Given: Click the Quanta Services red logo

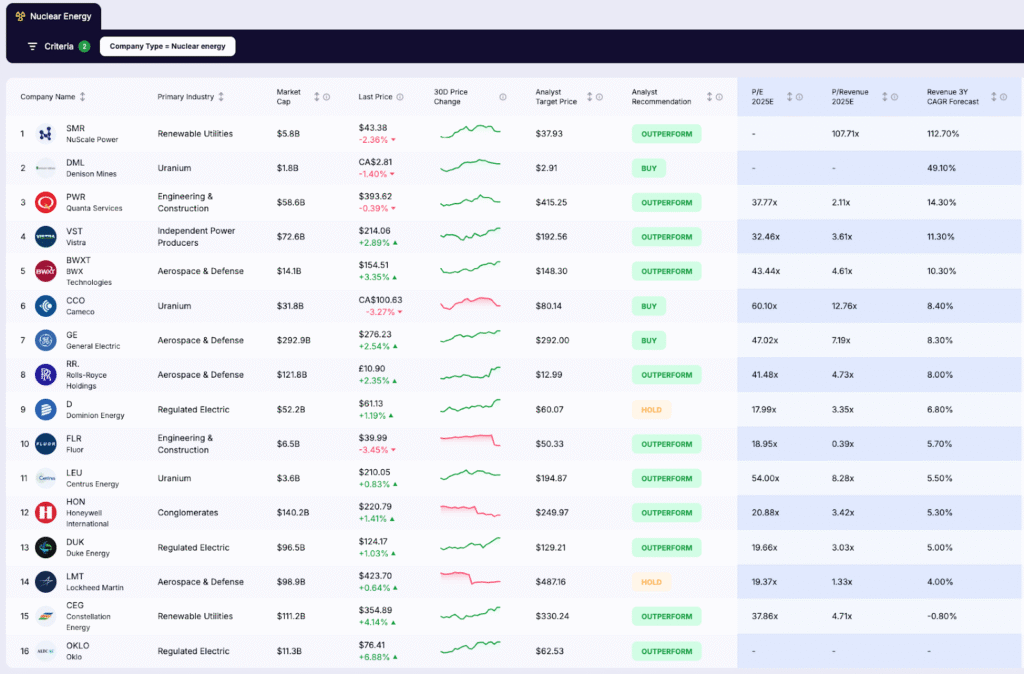Looking at the screenshot, I should coord(46,202).
